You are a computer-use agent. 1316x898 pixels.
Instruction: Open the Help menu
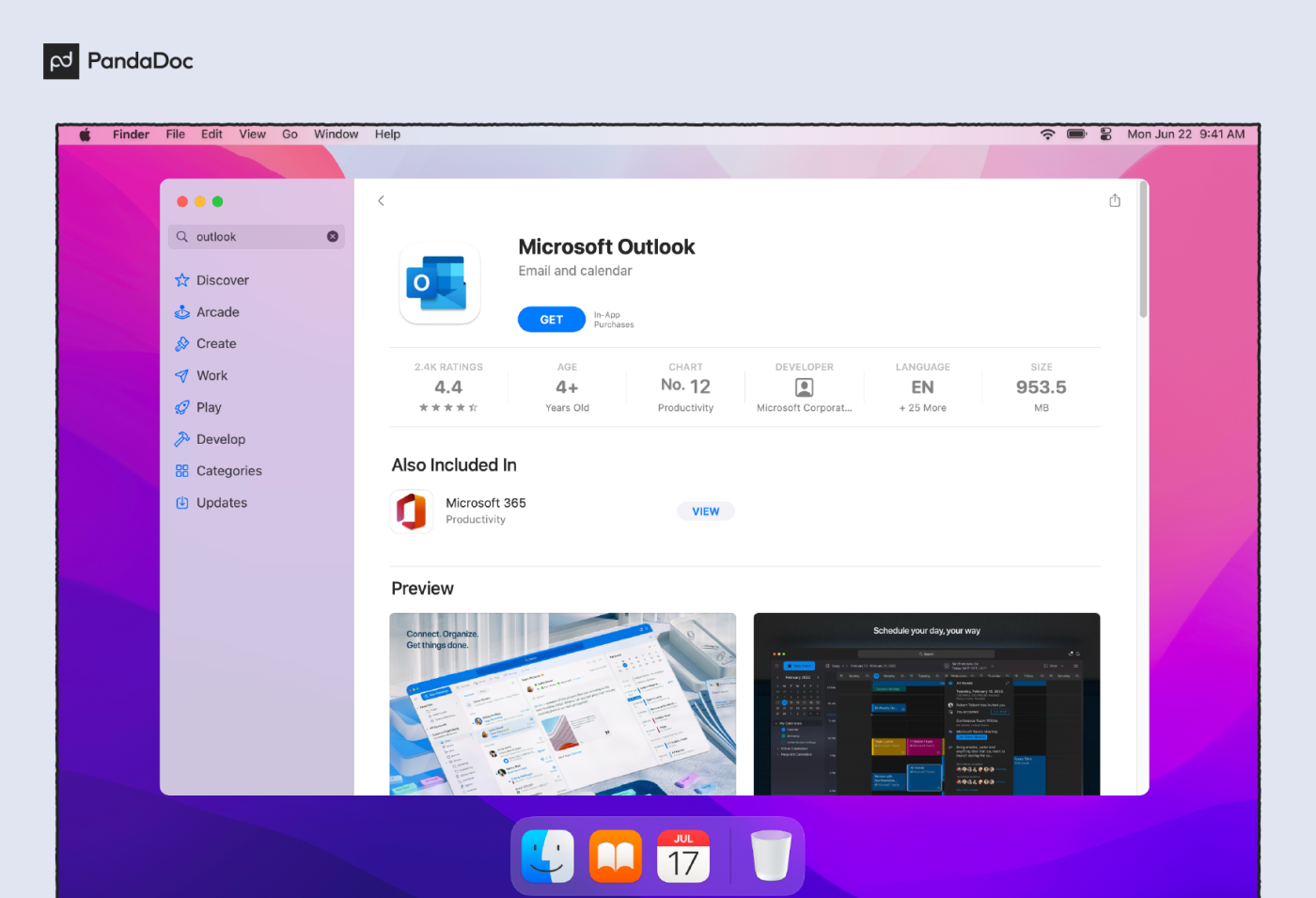pos(387,134)
